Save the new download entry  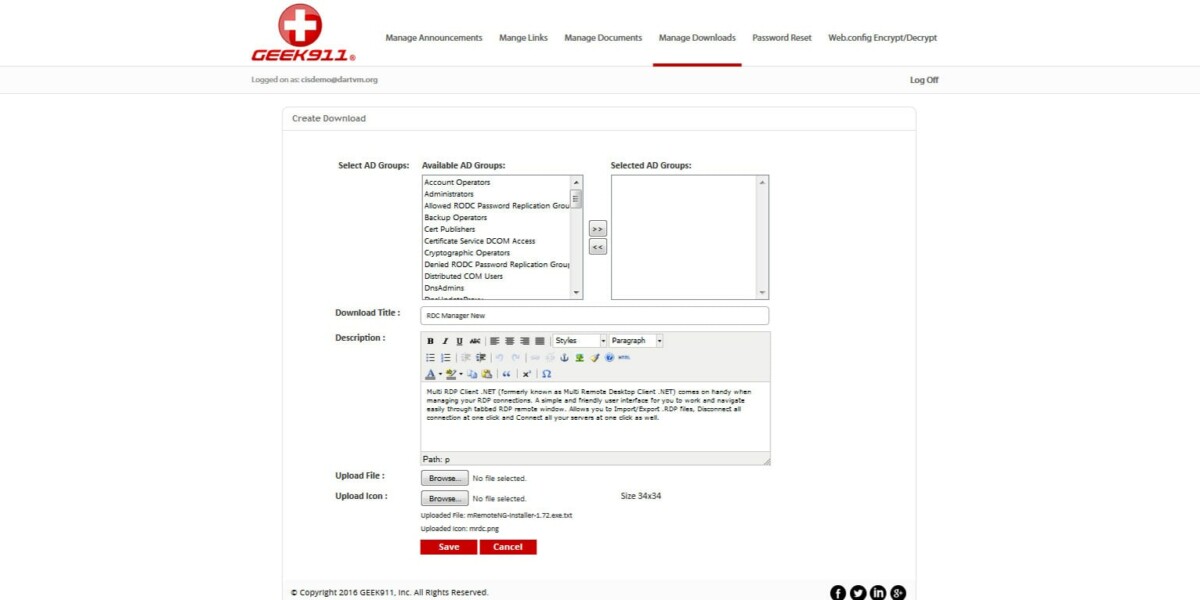click(x=447, y=546)
